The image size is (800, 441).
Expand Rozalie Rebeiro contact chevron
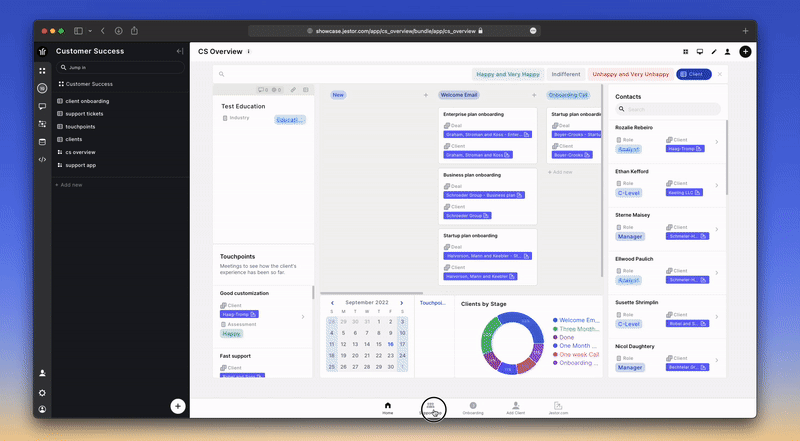coord(715,142)
